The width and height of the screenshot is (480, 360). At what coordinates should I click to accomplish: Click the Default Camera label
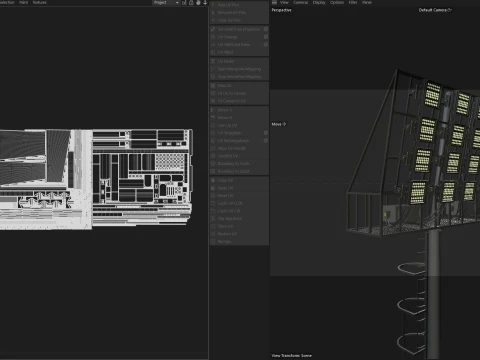point(433,10)
